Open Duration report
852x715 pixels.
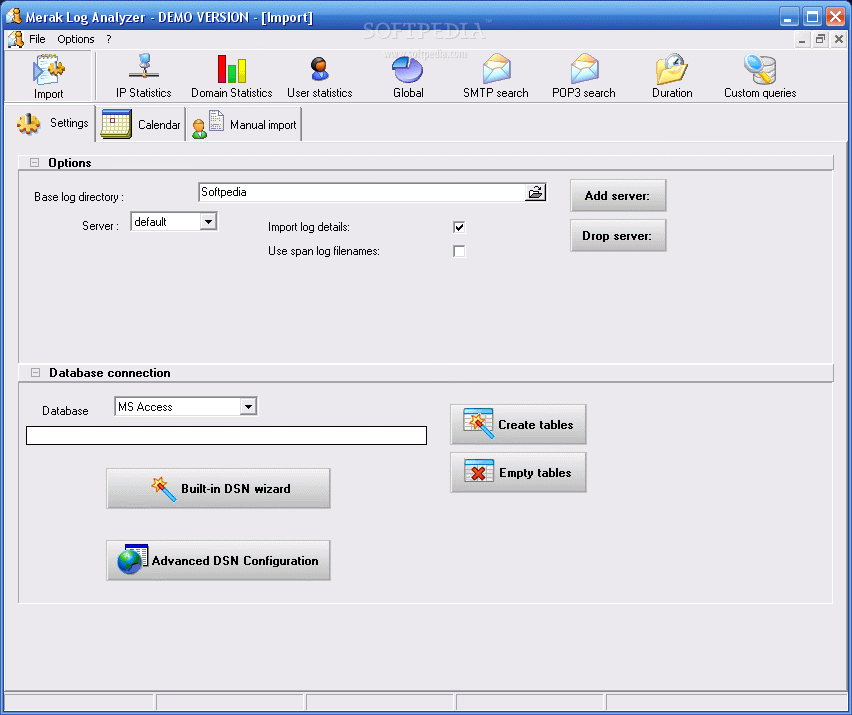click(x=672, y=76)
